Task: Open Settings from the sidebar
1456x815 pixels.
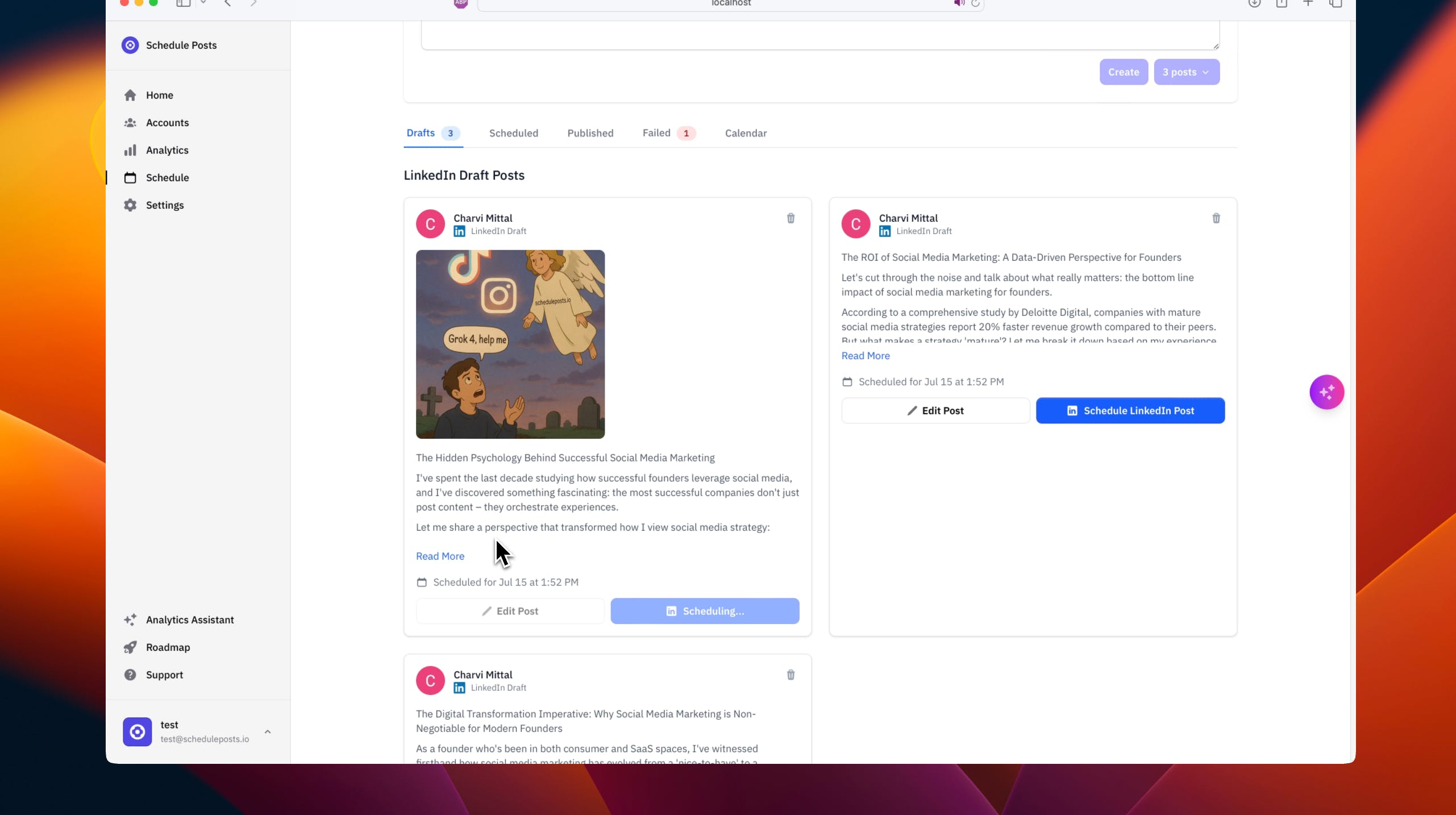Action: pos(165,205)
